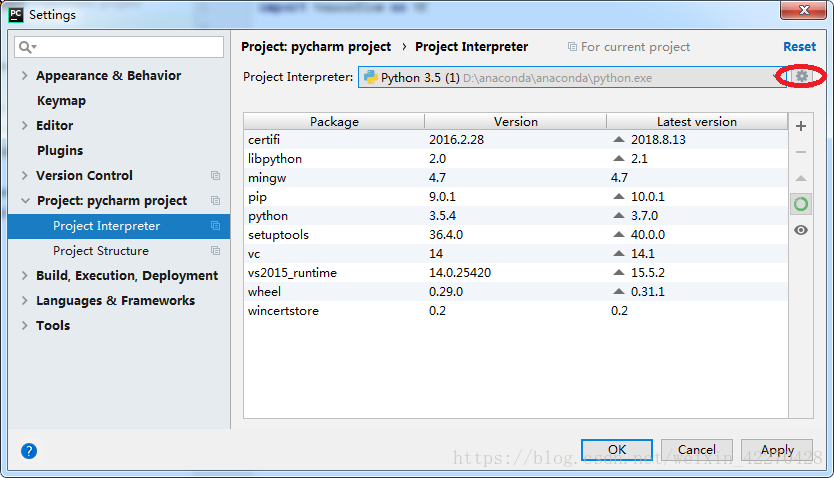834x478 pixels.
Task: Select Keymap in settings tree
Action: point(61,100)
